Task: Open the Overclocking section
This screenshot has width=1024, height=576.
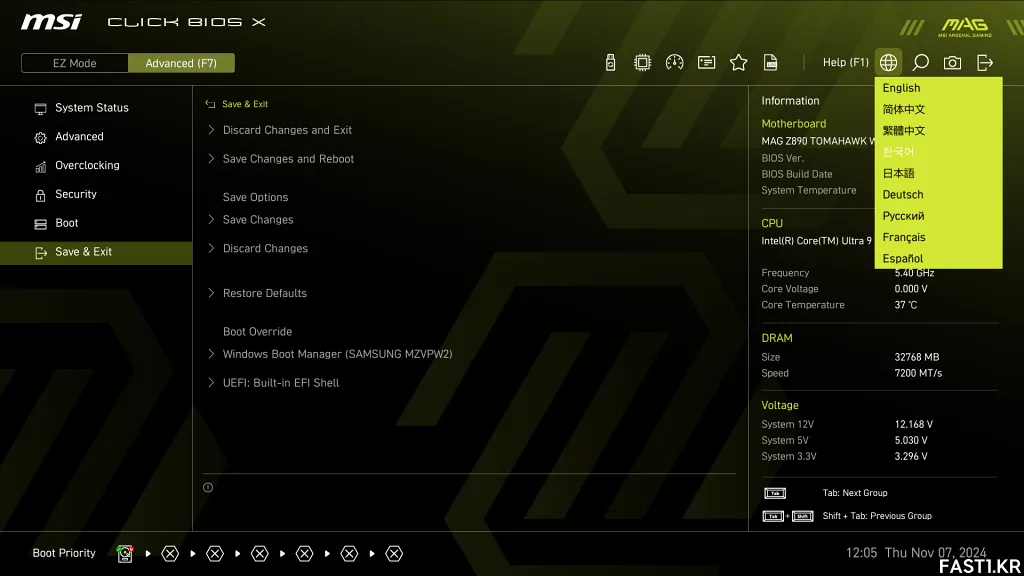Action: click(96, 165)
